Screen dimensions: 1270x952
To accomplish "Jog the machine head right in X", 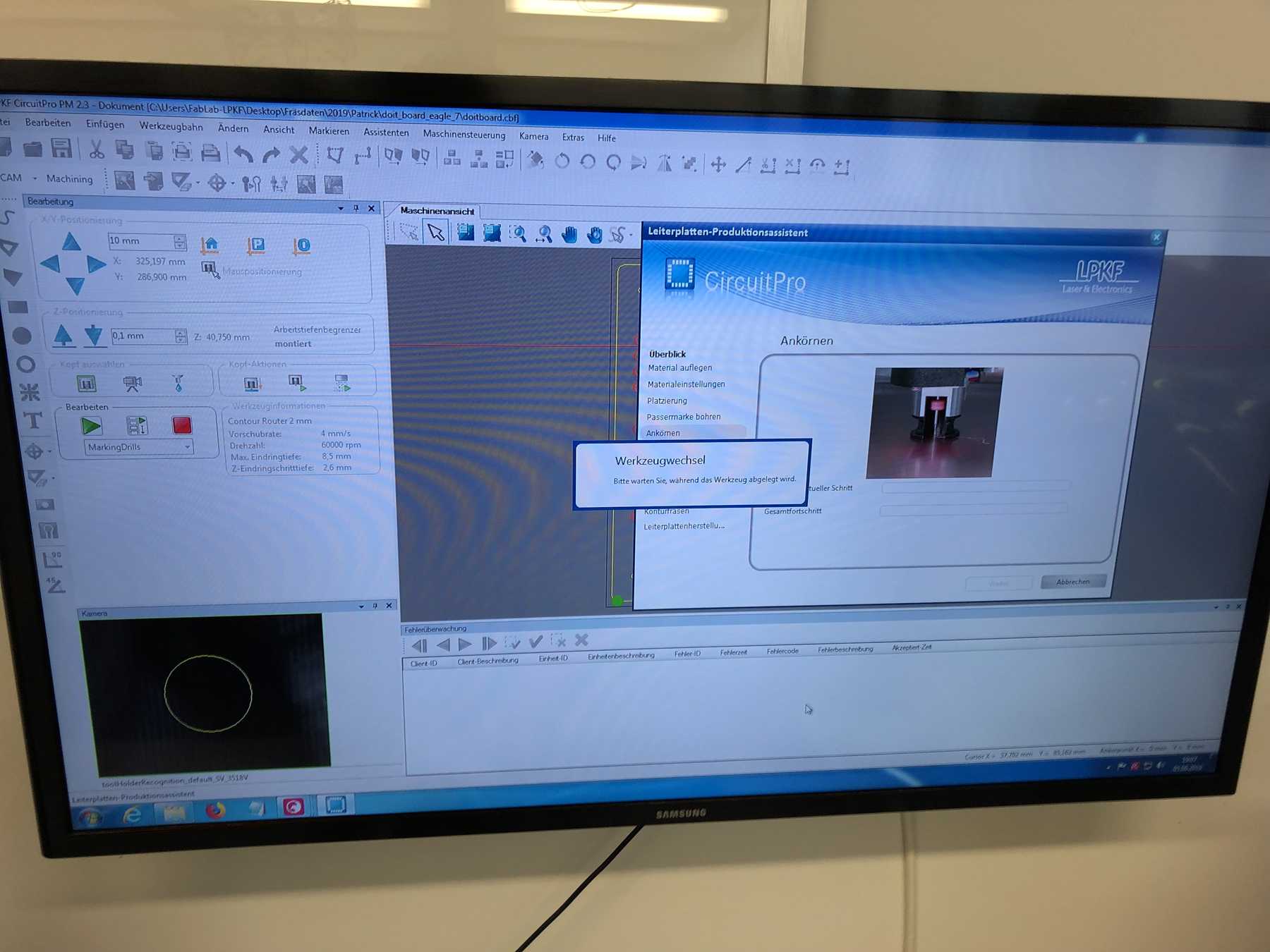I will pos(96,264).
